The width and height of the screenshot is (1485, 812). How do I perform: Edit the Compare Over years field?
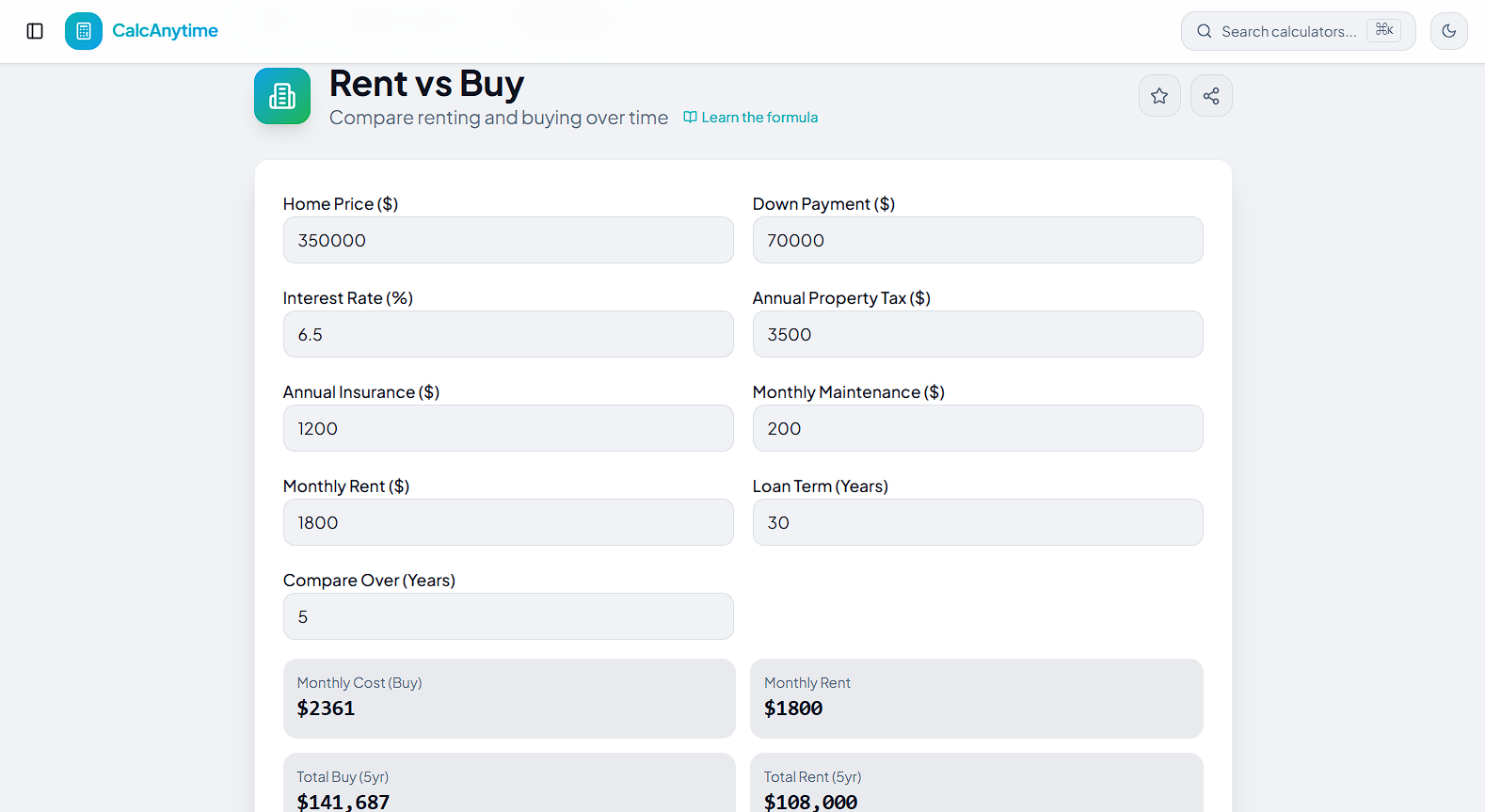[508, 616]
